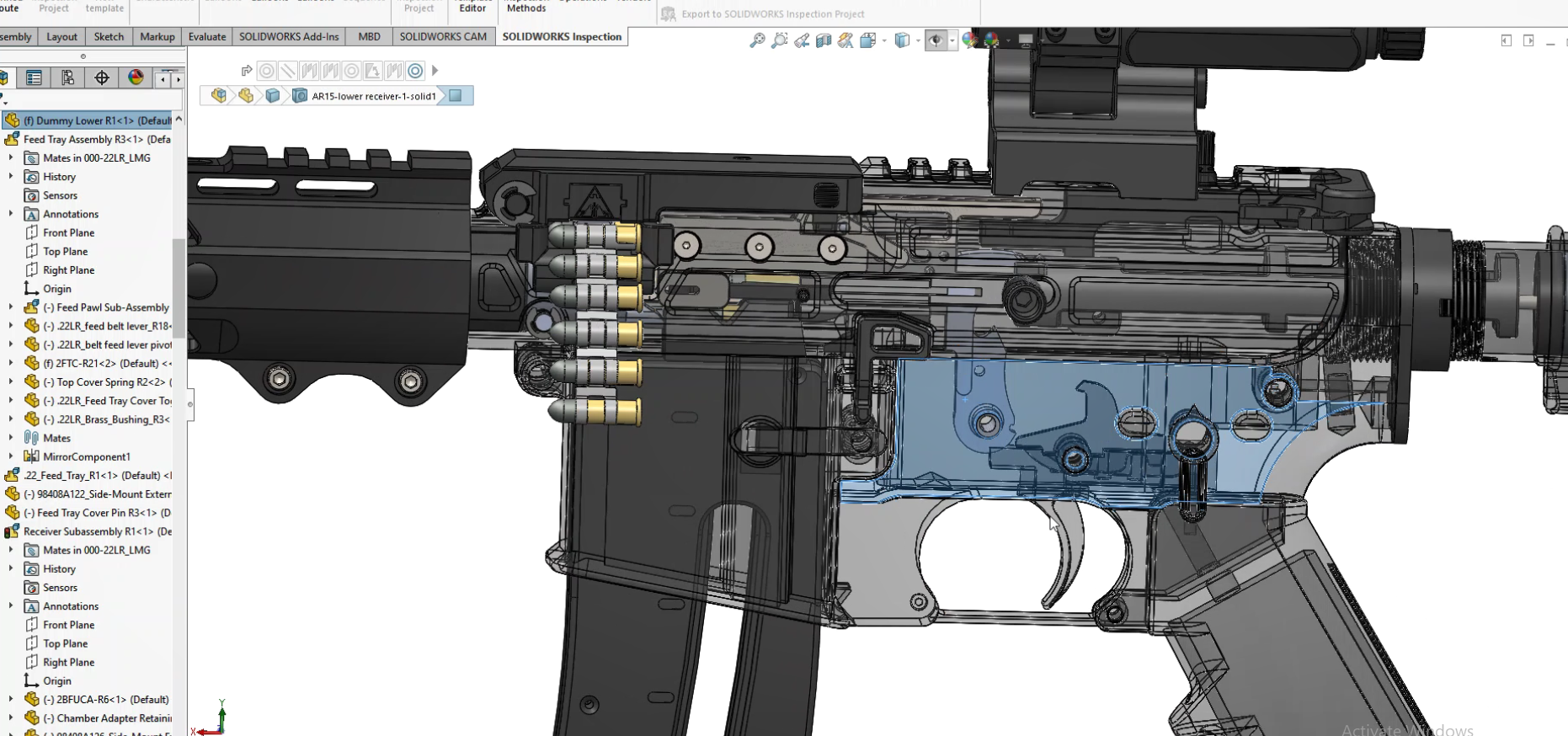Select AR15-lower receiver-1-solid1 in breadcrumb
Image resolution: width=1568 pixels, height=736 pixels.
coord(374,96)
